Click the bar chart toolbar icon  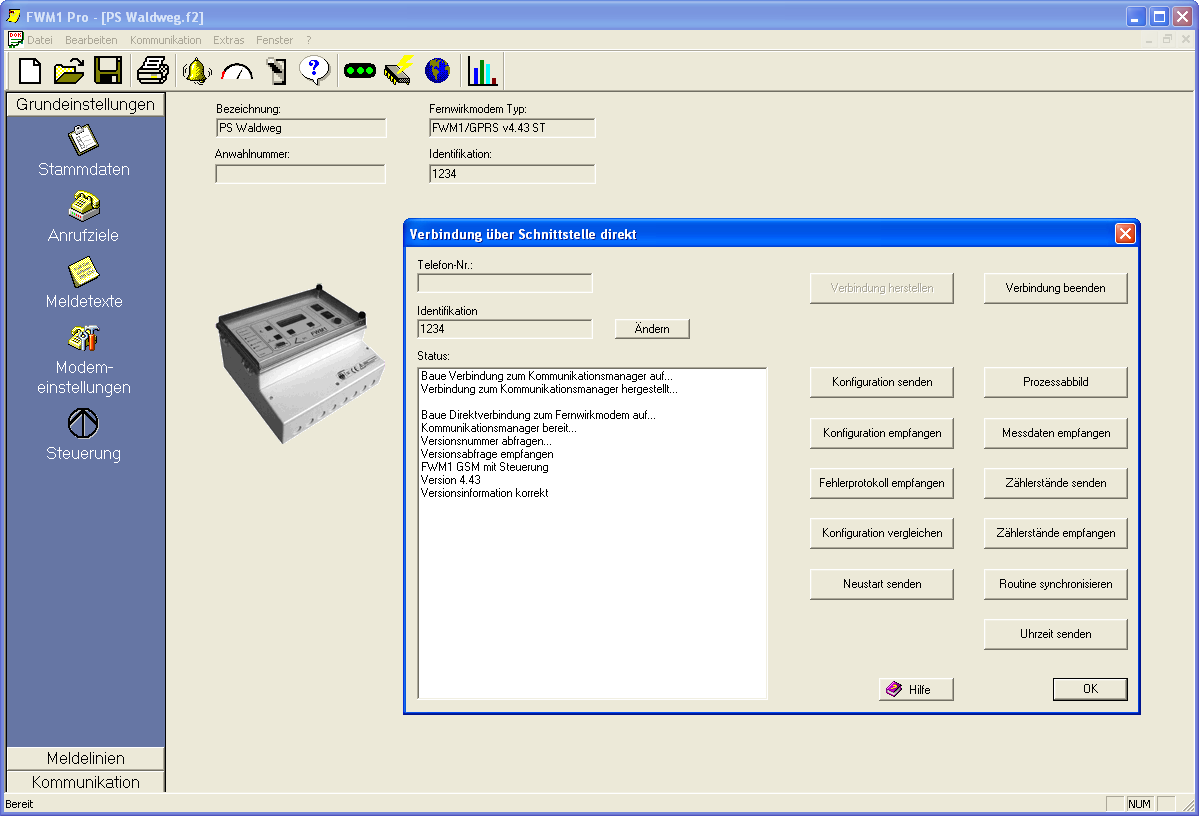tap(482, 71)
